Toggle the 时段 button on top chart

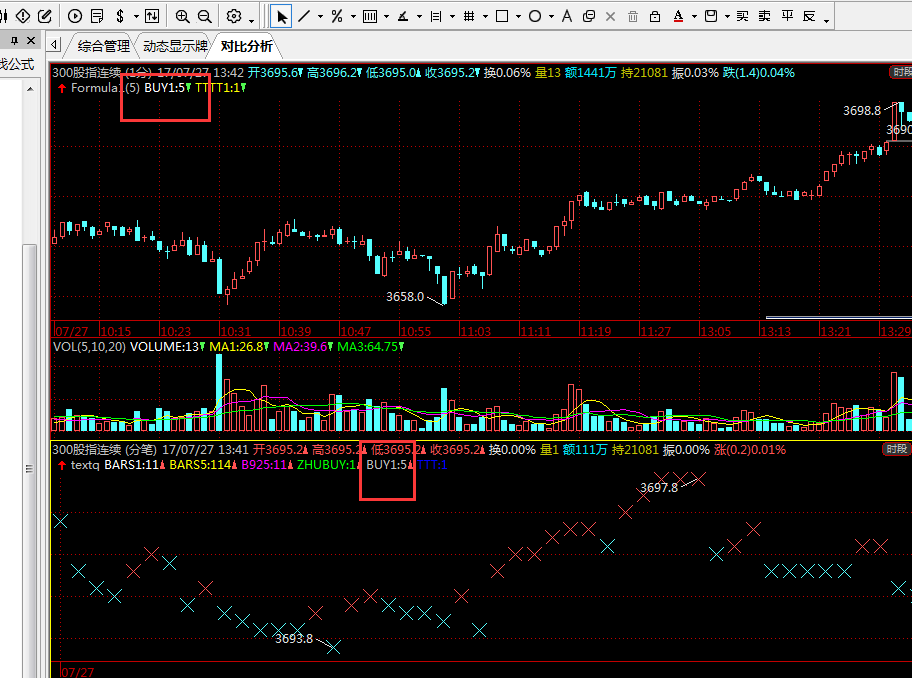coord(900,72)
